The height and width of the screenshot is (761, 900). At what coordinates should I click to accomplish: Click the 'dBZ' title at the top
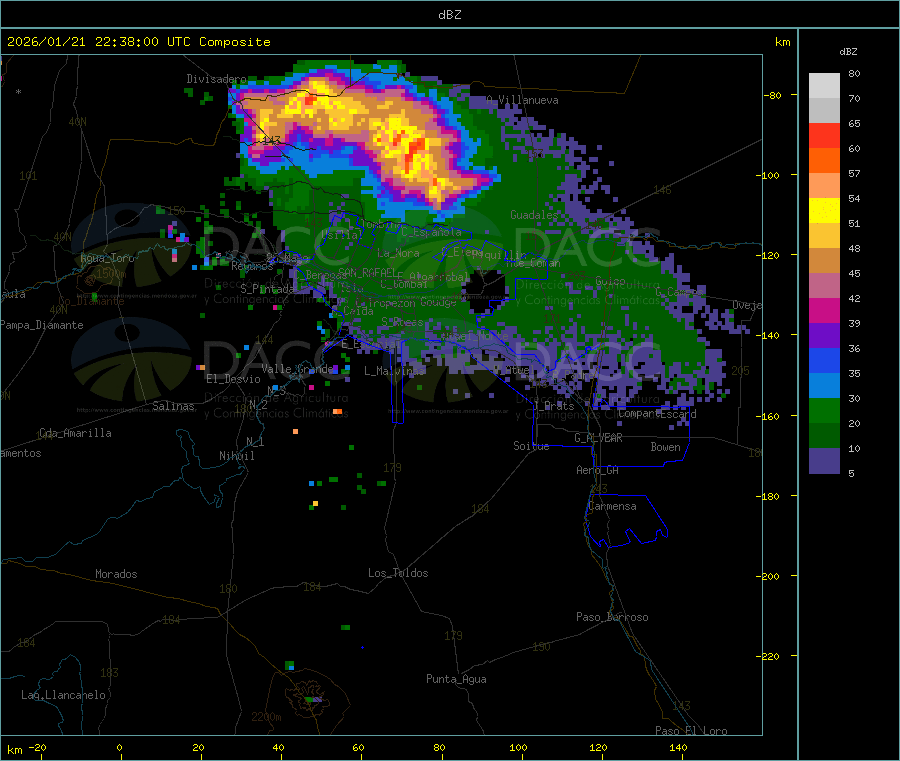tap(449, 15)
